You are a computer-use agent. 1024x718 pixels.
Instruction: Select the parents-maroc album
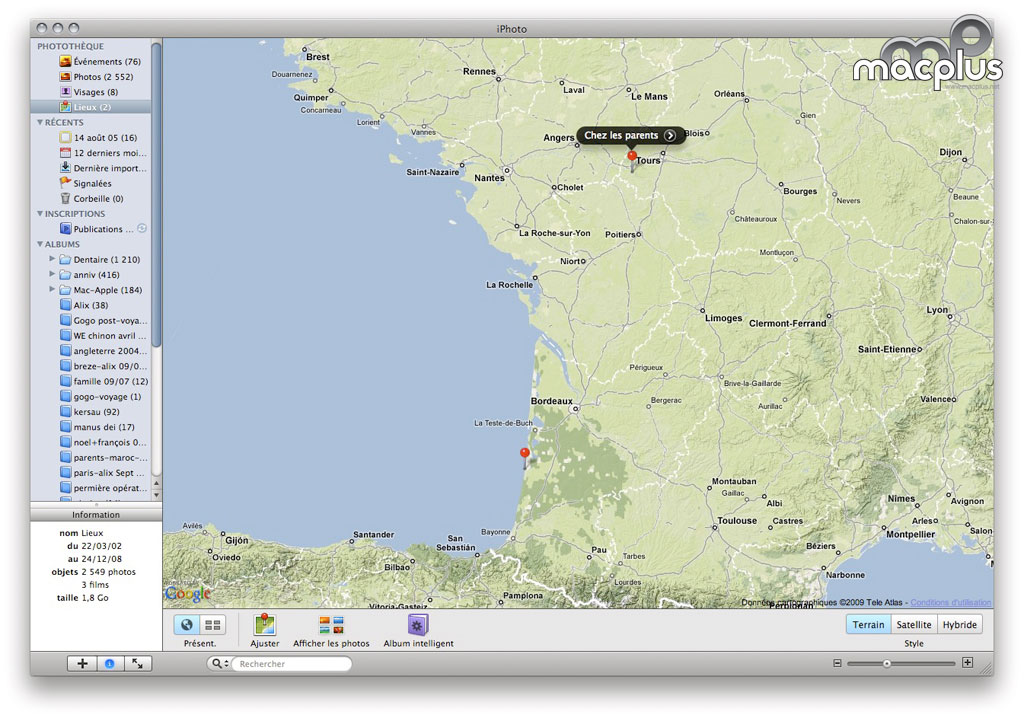point(103,458)
